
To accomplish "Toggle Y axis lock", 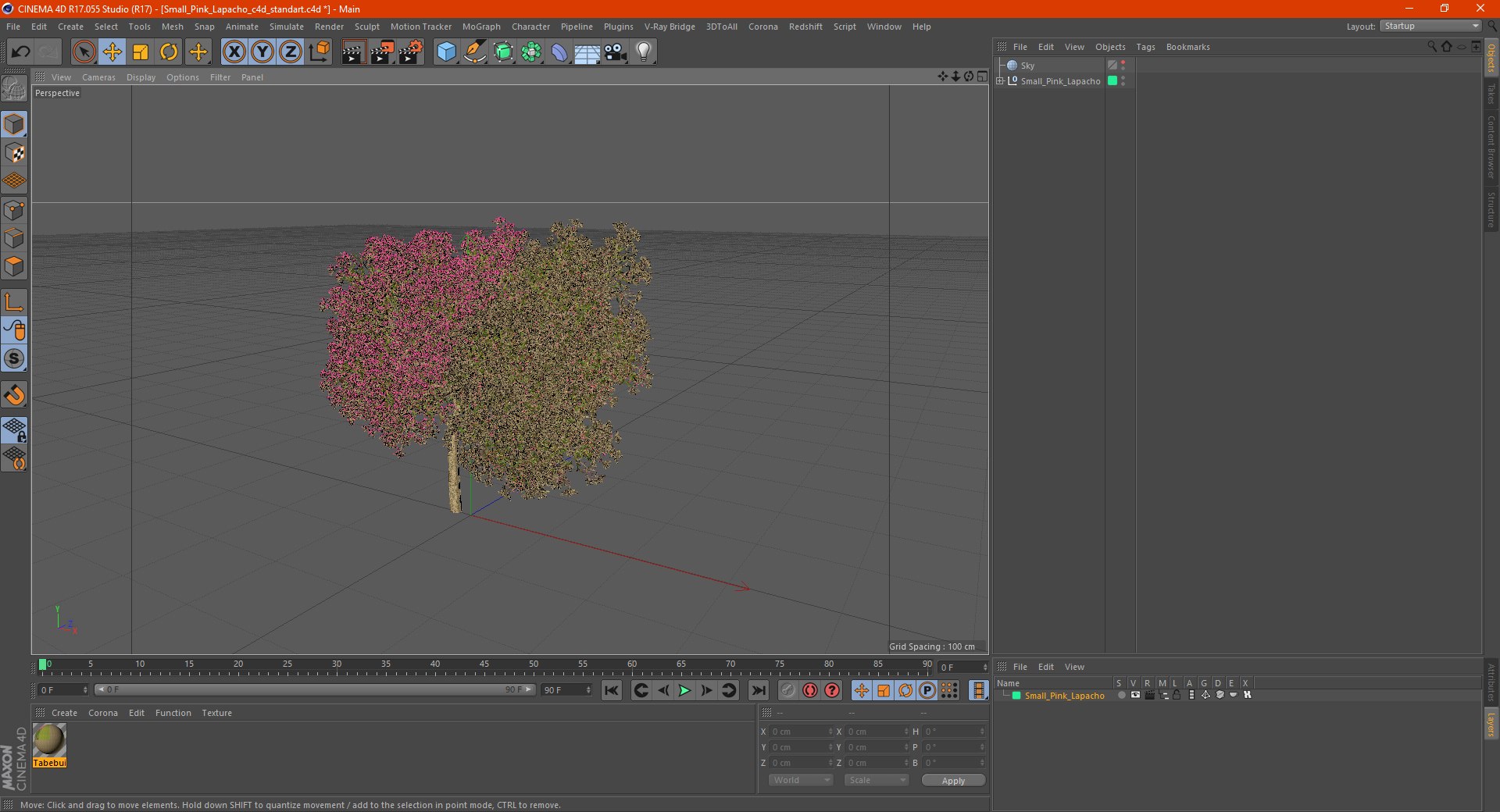I will tap(262, 52).
